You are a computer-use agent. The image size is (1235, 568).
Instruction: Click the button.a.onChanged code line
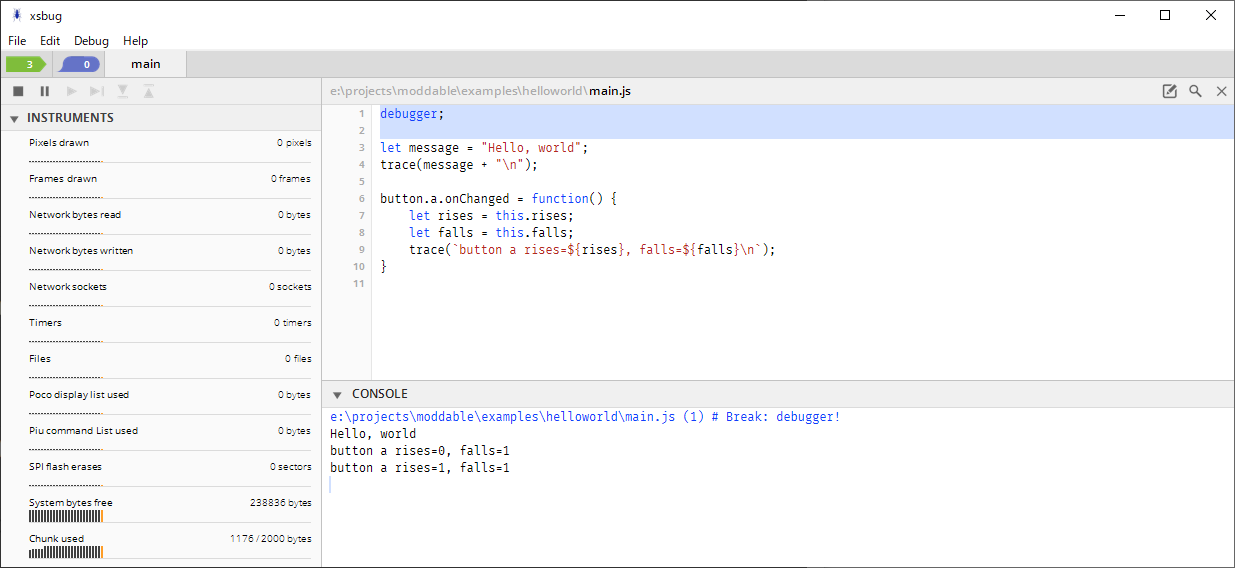point(499,199)
